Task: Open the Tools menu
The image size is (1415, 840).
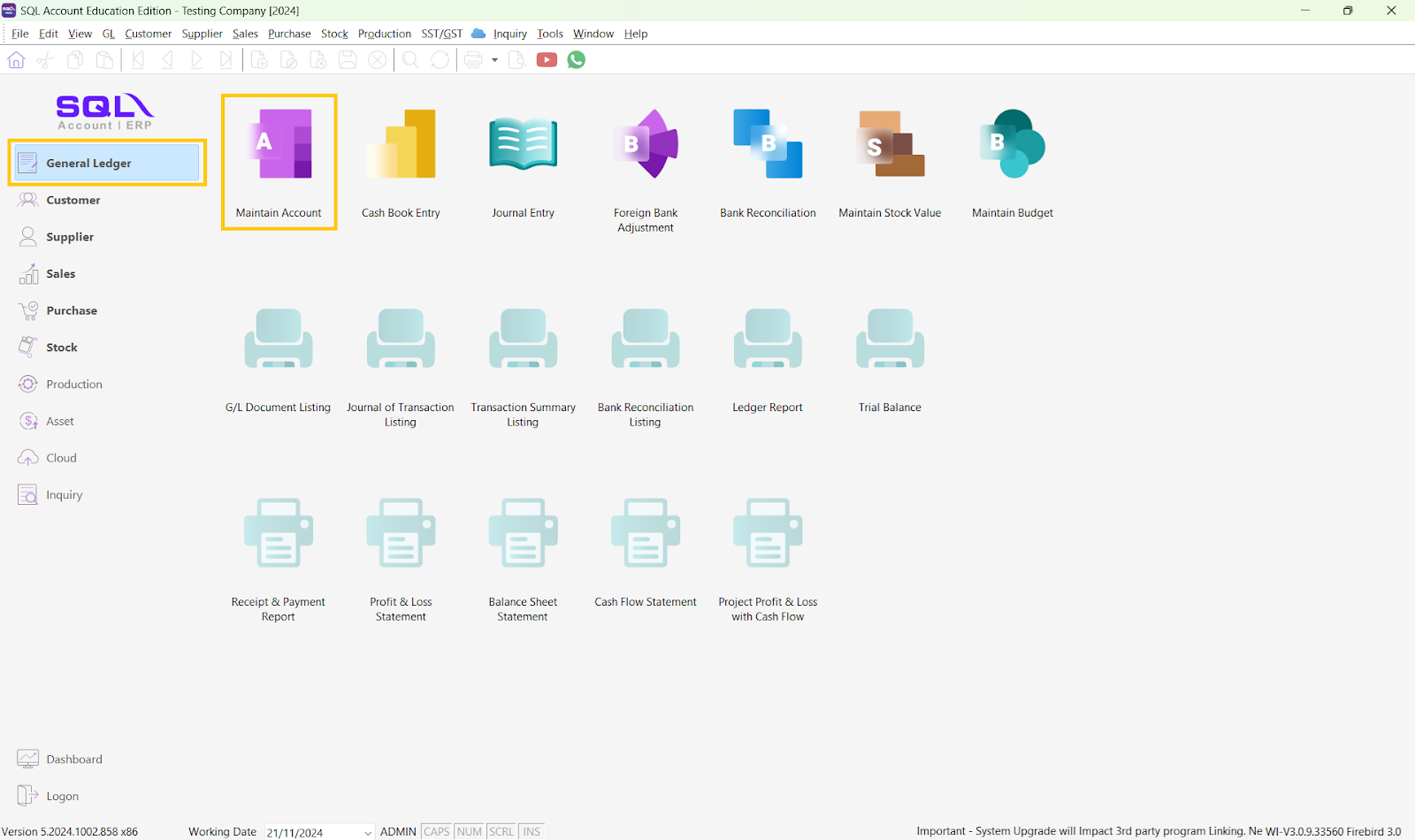Action: pos(550,34)
